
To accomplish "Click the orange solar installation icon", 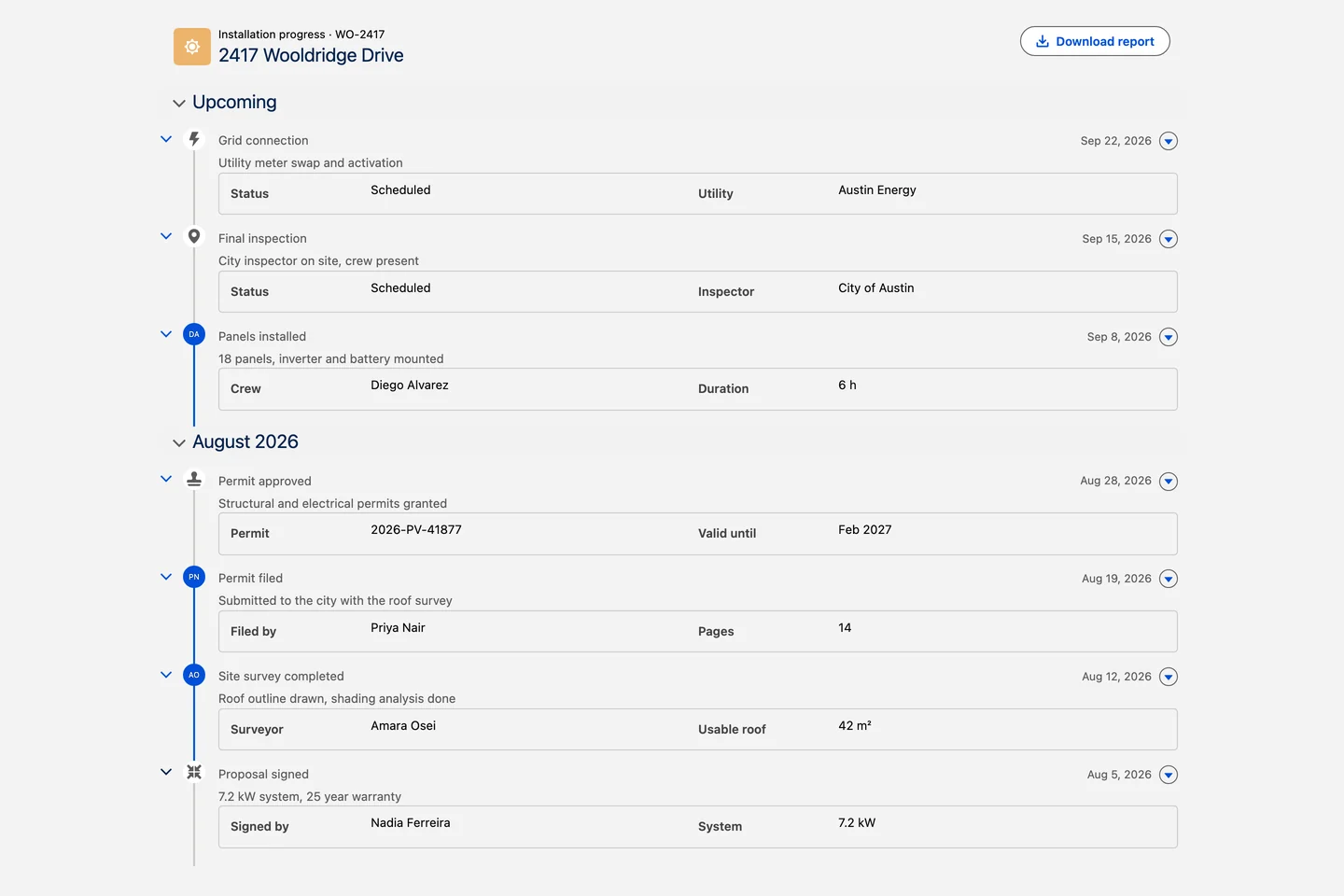I will coord(192,47).
